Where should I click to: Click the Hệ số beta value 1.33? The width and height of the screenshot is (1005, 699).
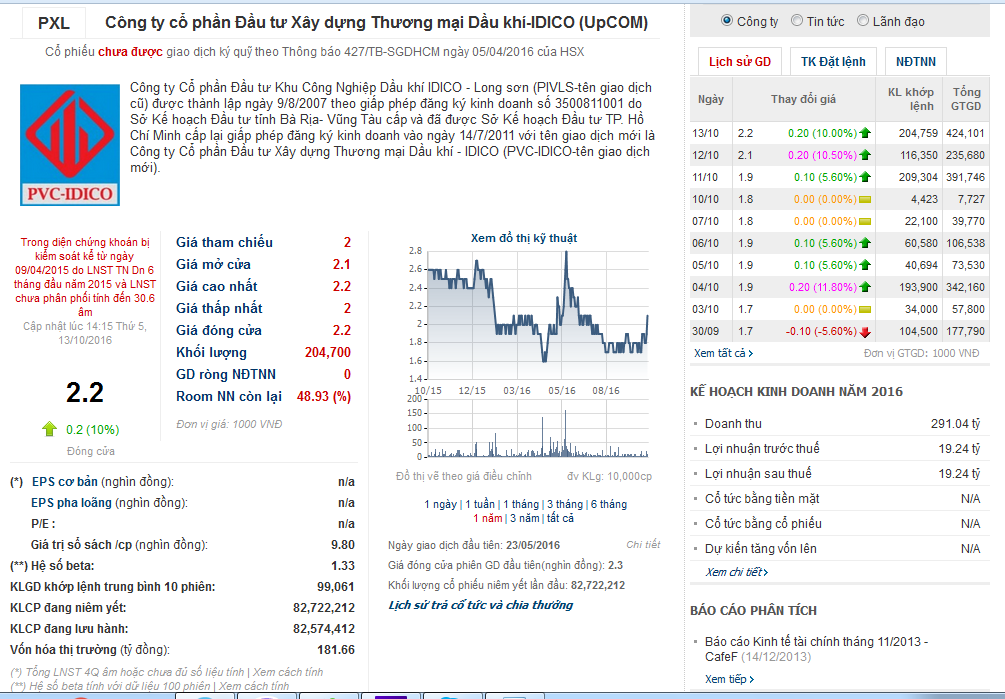click(x=343, y=566)
